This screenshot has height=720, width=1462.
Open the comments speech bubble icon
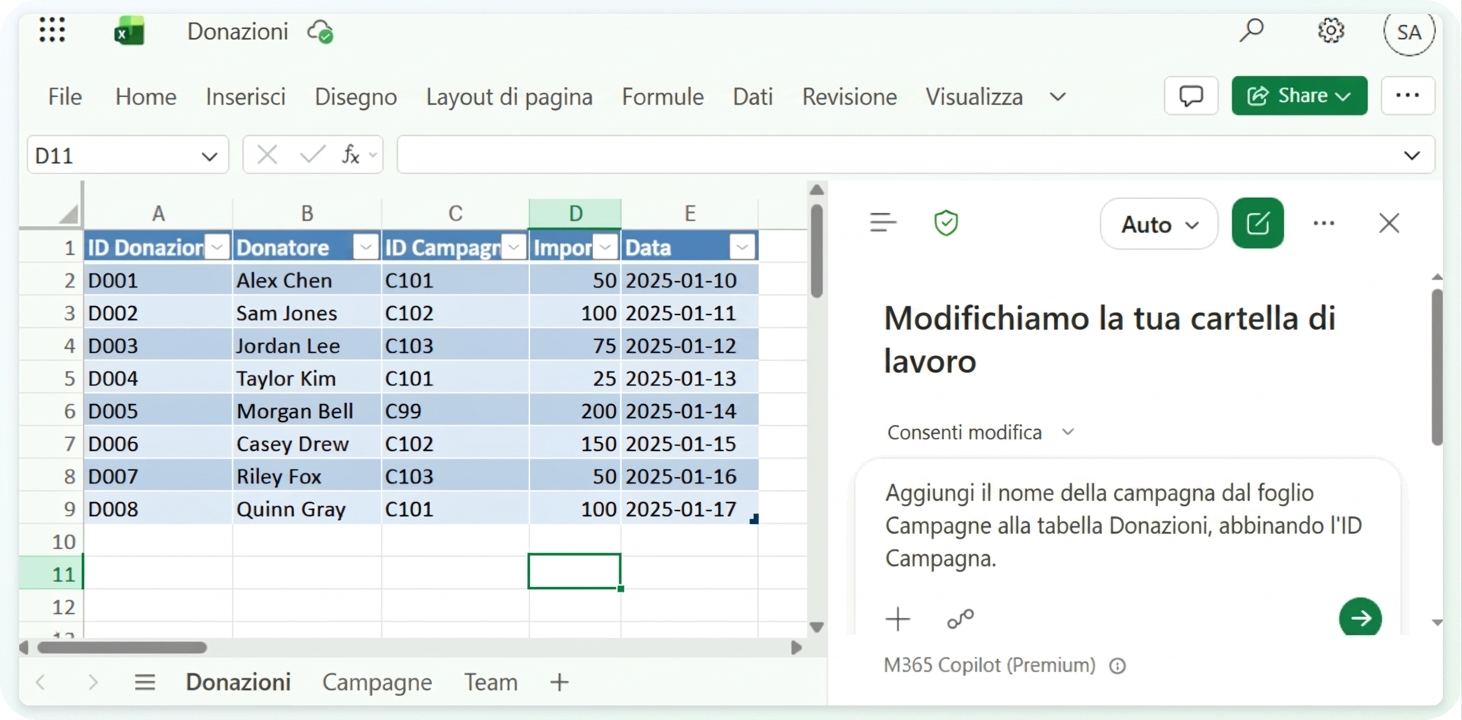(x=1191, y=96)
